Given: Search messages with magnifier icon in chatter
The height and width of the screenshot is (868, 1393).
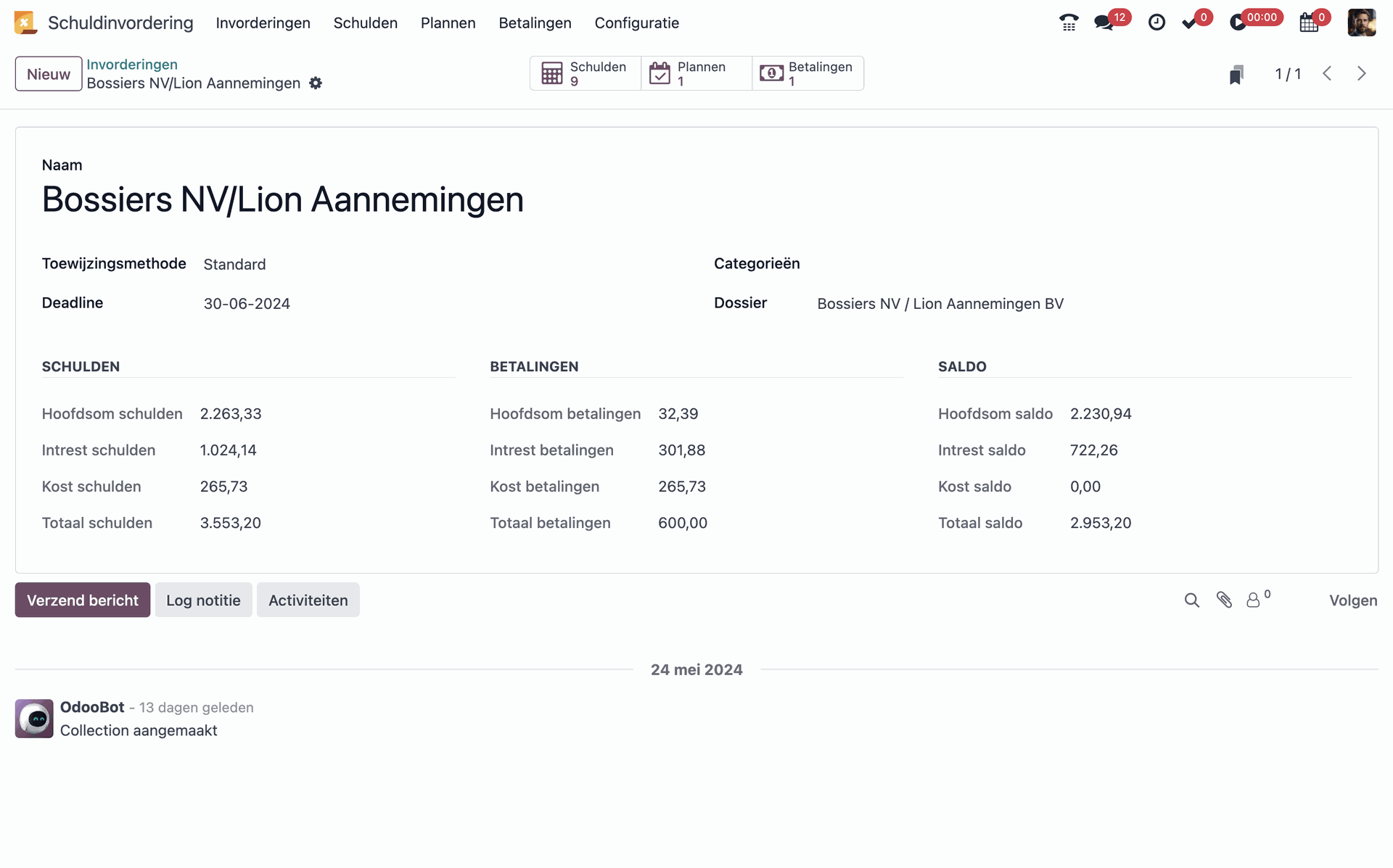Looking at the screenshot, I should pyautogui.click(x=1191, y=600).
